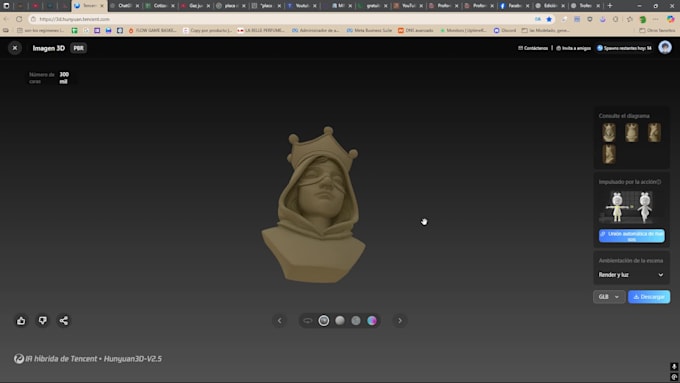680x383 pixels.
Task: Switch to the Edició browser tab
Action: tap(550, 6)
